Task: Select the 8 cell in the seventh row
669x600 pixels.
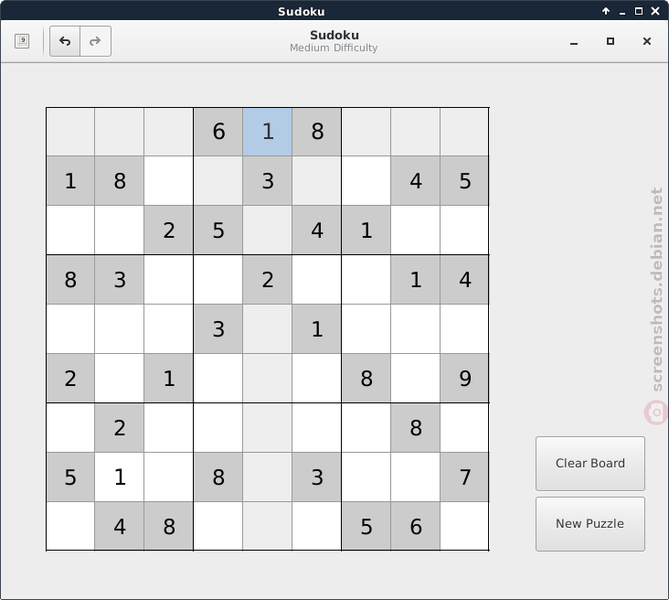Action: [416, 428]
